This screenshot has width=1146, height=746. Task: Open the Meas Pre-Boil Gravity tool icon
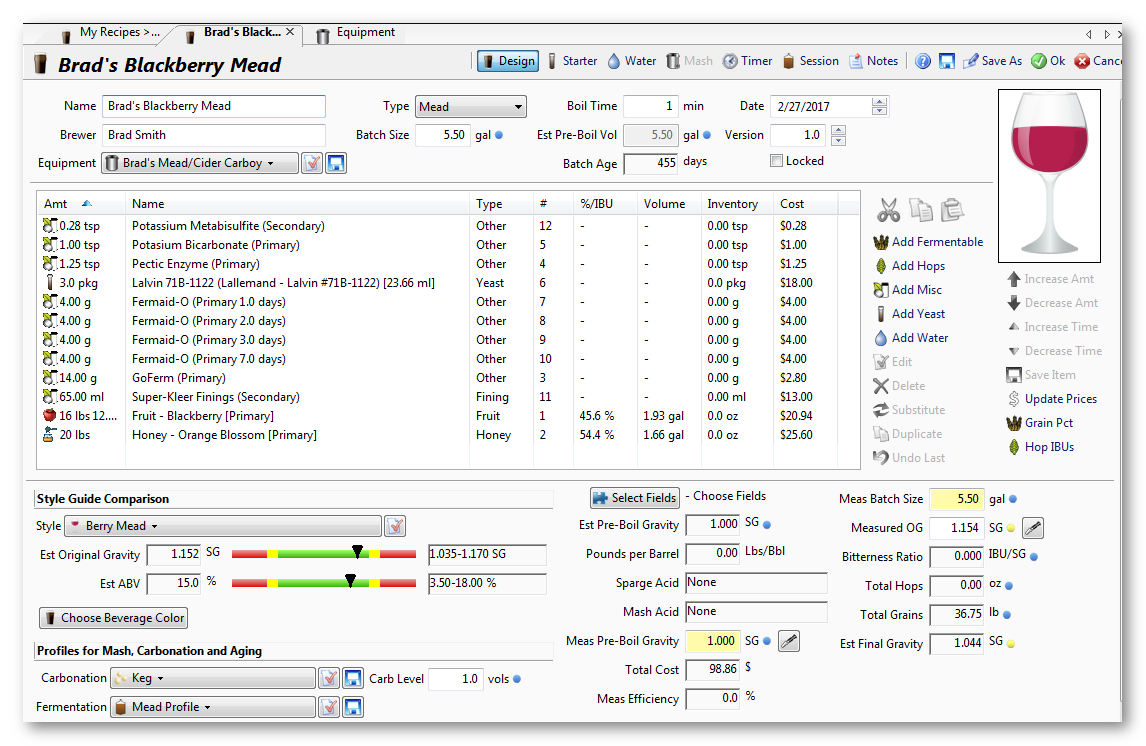[789, 641]
